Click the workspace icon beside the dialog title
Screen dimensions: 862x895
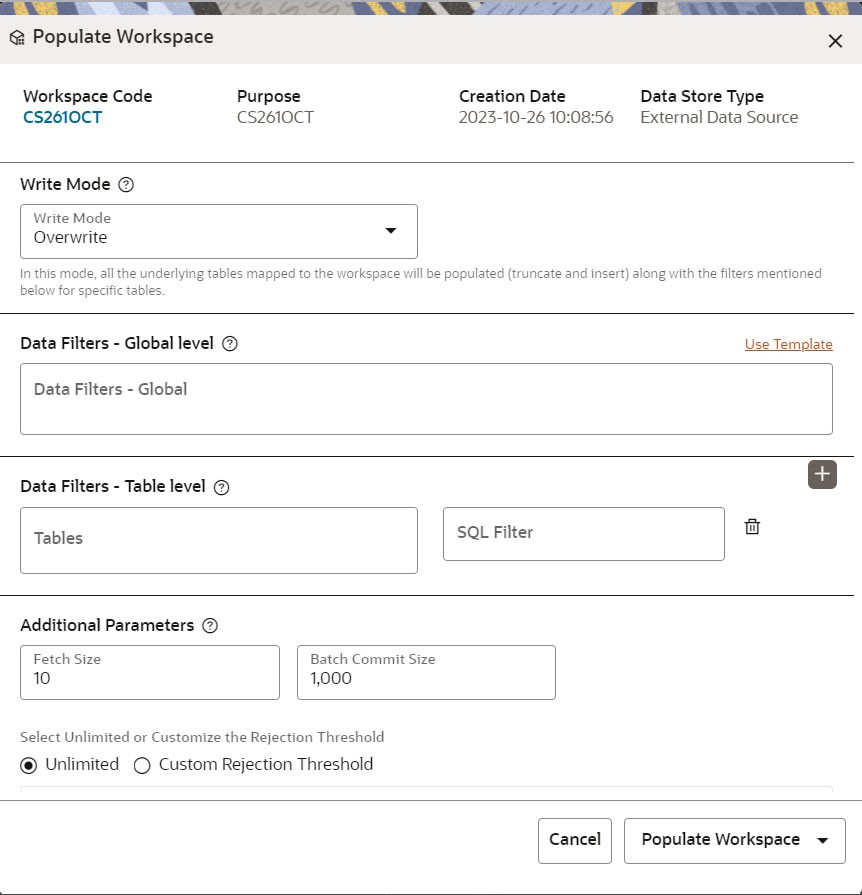click(16, 35)
